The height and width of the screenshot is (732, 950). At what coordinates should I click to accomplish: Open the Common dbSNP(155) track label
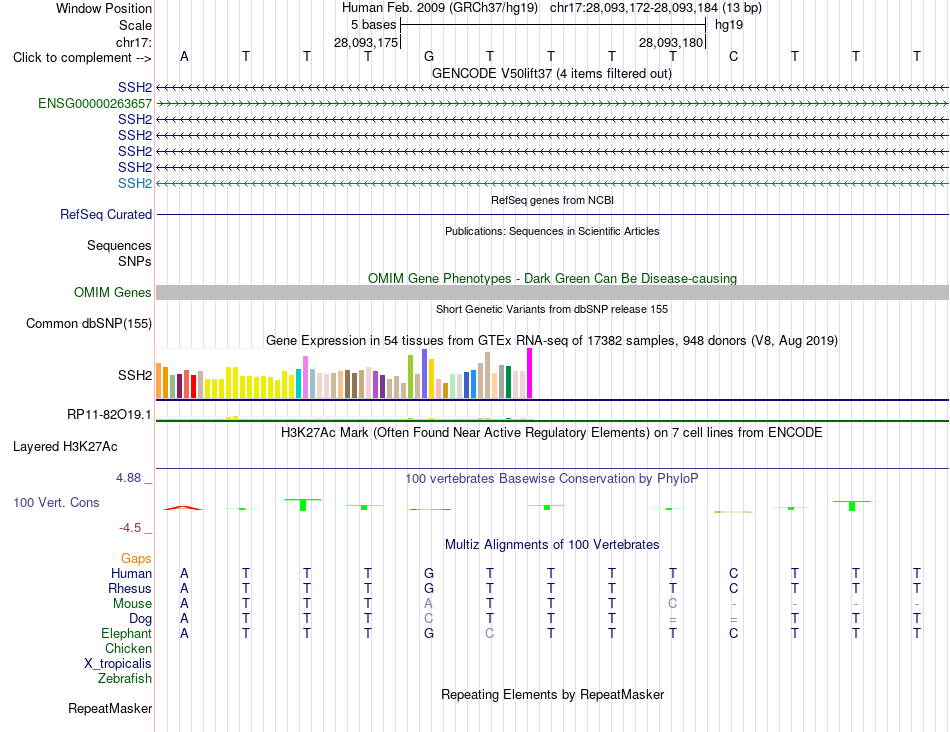click(x=88, y=324)
